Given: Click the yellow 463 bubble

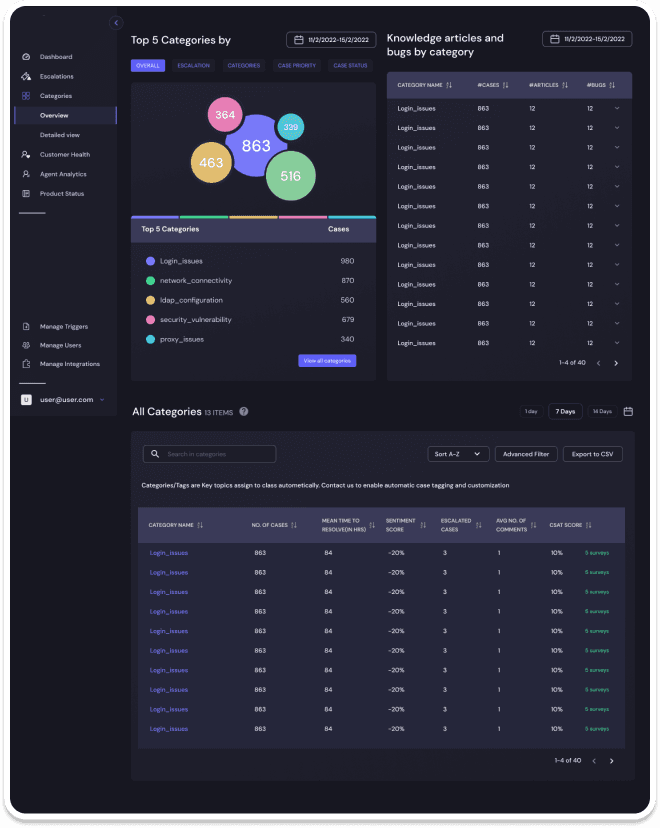Looking at the screenshot, I should coord(211,163).
